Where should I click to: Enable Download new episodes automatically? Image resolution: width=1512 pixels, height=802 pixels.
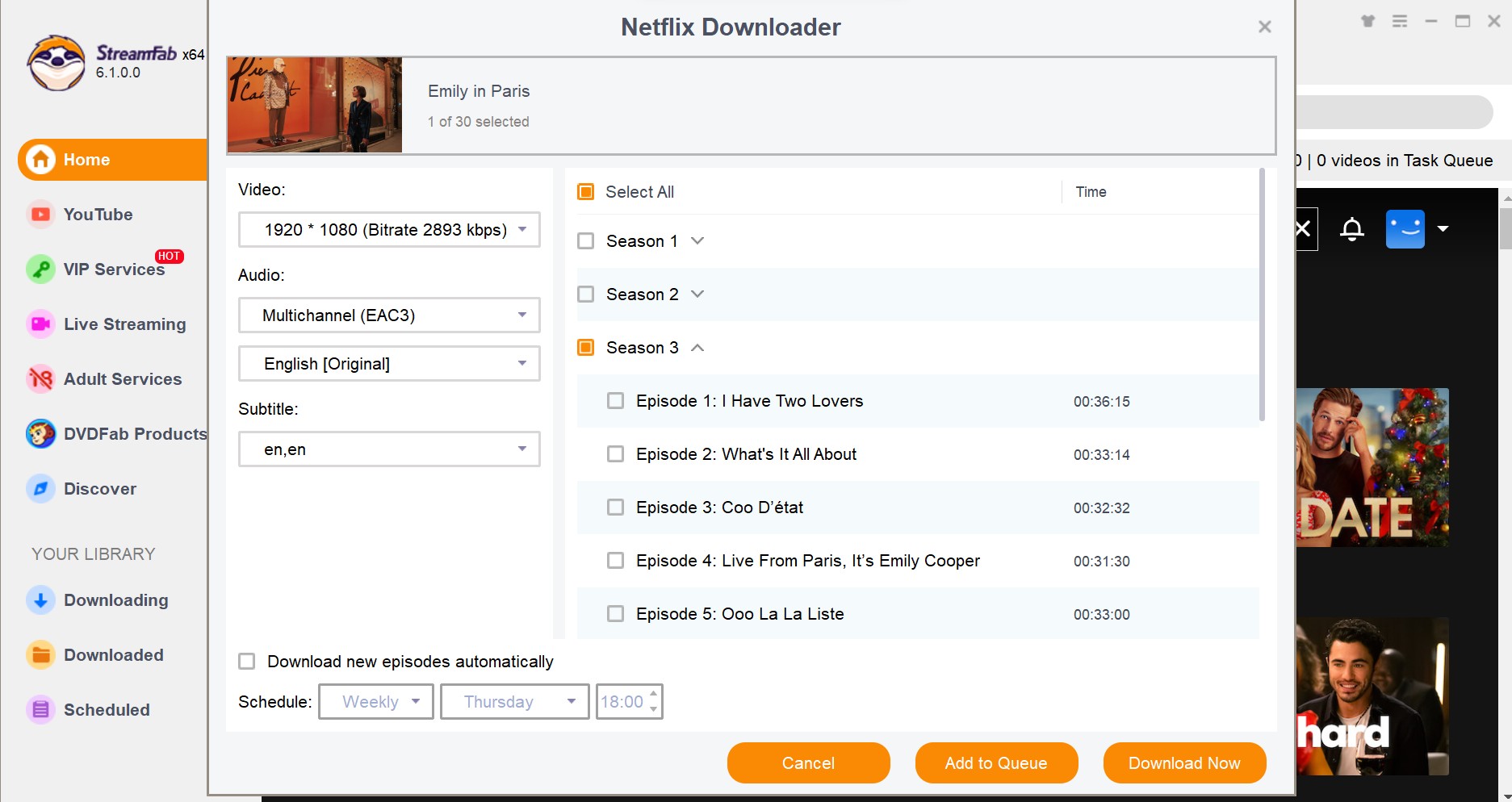(x=247, y=662)
